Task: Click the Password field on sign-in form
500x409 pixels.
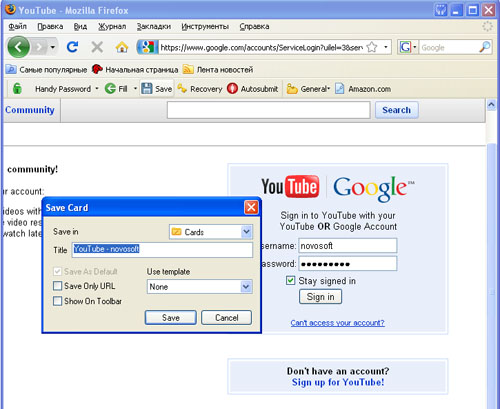Action: click(348, 264)
